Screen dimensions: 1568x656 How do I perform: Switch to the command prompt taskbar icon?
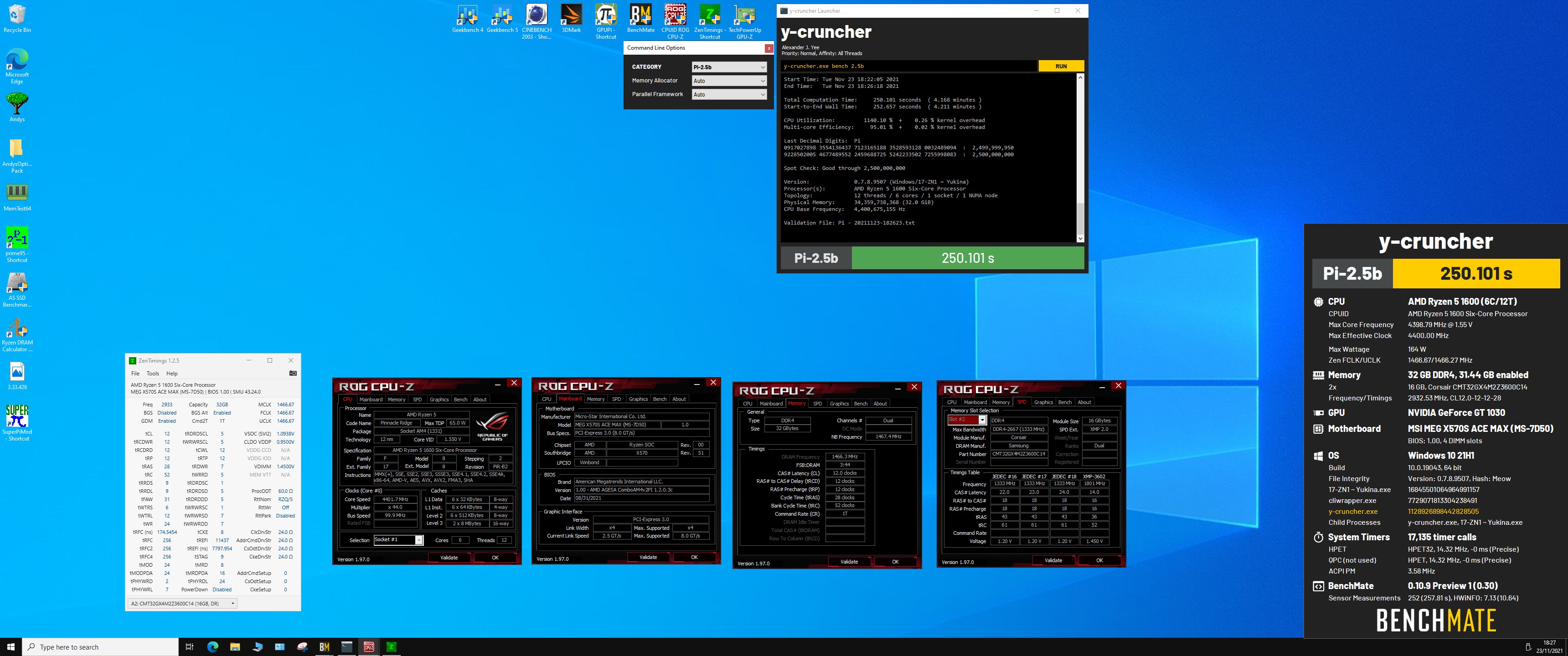[x=347, y=647]
